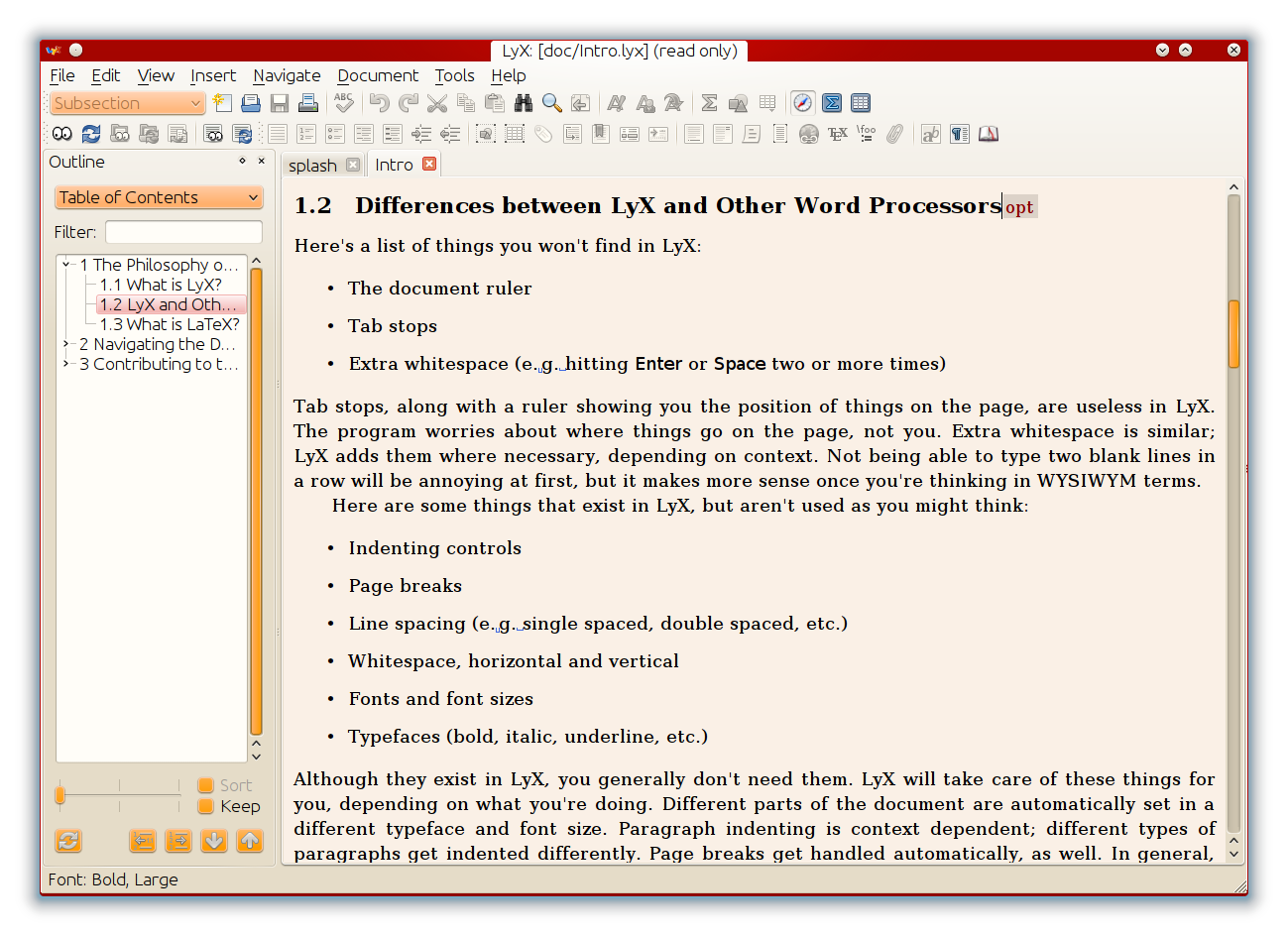Apply the numbered list icon
Screen dimensions: 1288x936
pyautogui.click(x=306, y=134)
